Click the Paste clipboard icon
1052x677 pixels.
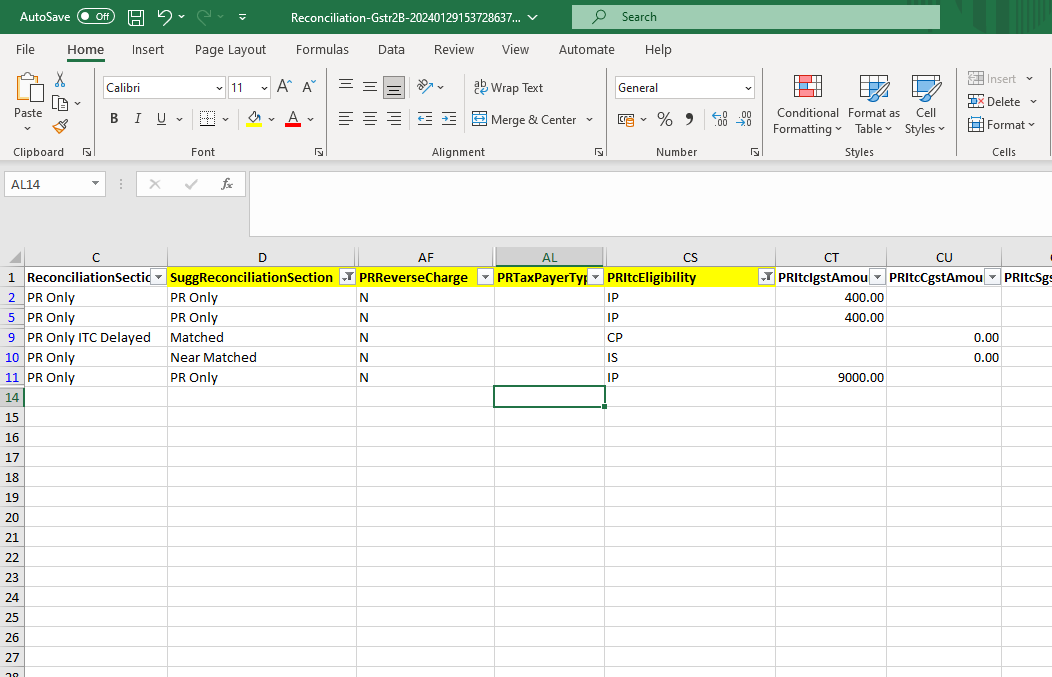click(x=28, y=88)
